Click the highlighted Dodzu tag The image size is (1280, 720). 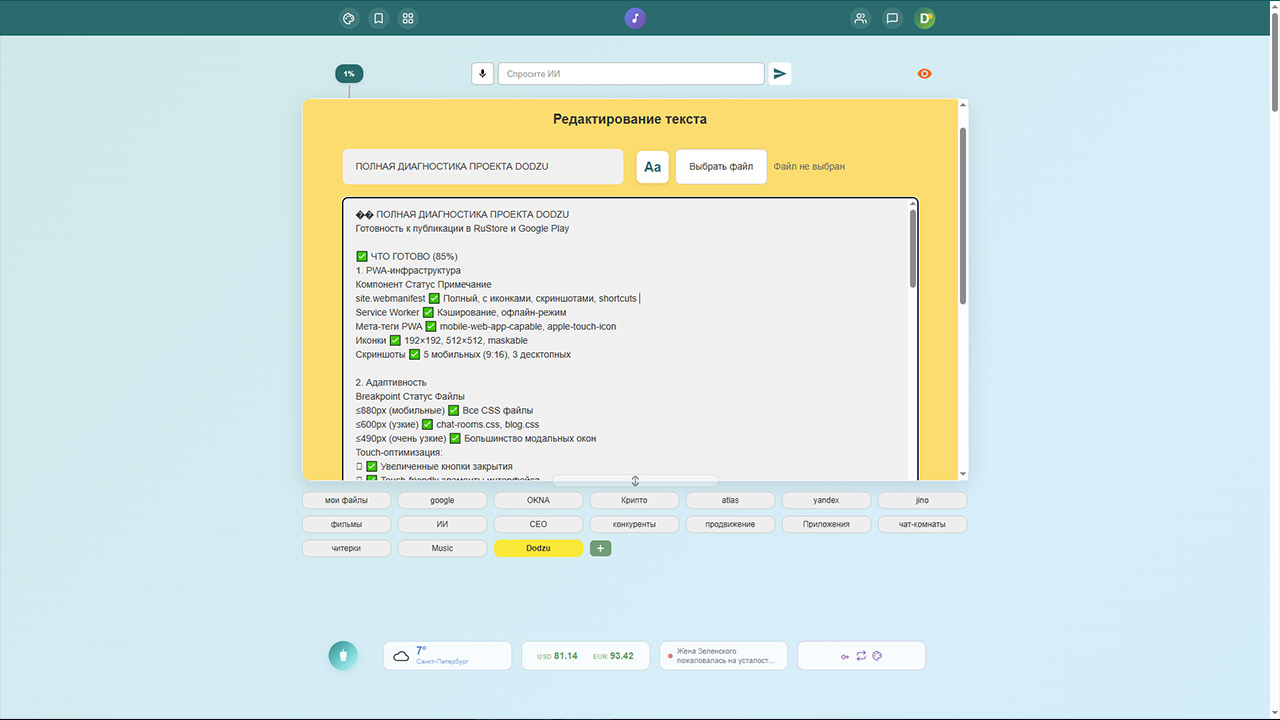pos(538,548)
